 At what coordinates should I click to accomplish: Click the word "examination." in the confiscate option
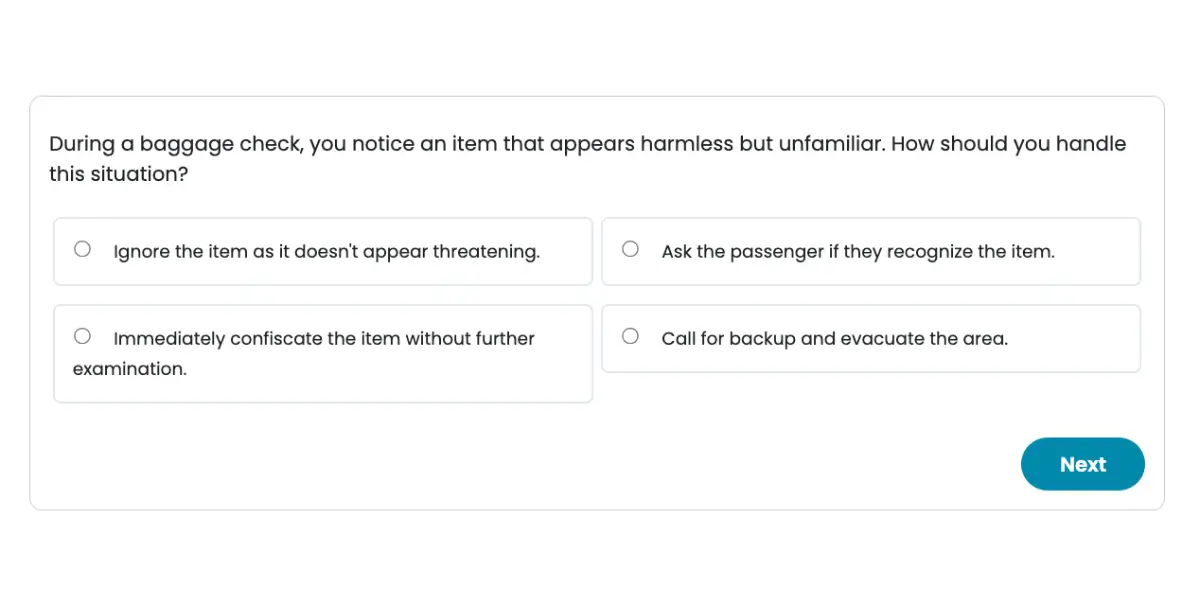[130, 369]
